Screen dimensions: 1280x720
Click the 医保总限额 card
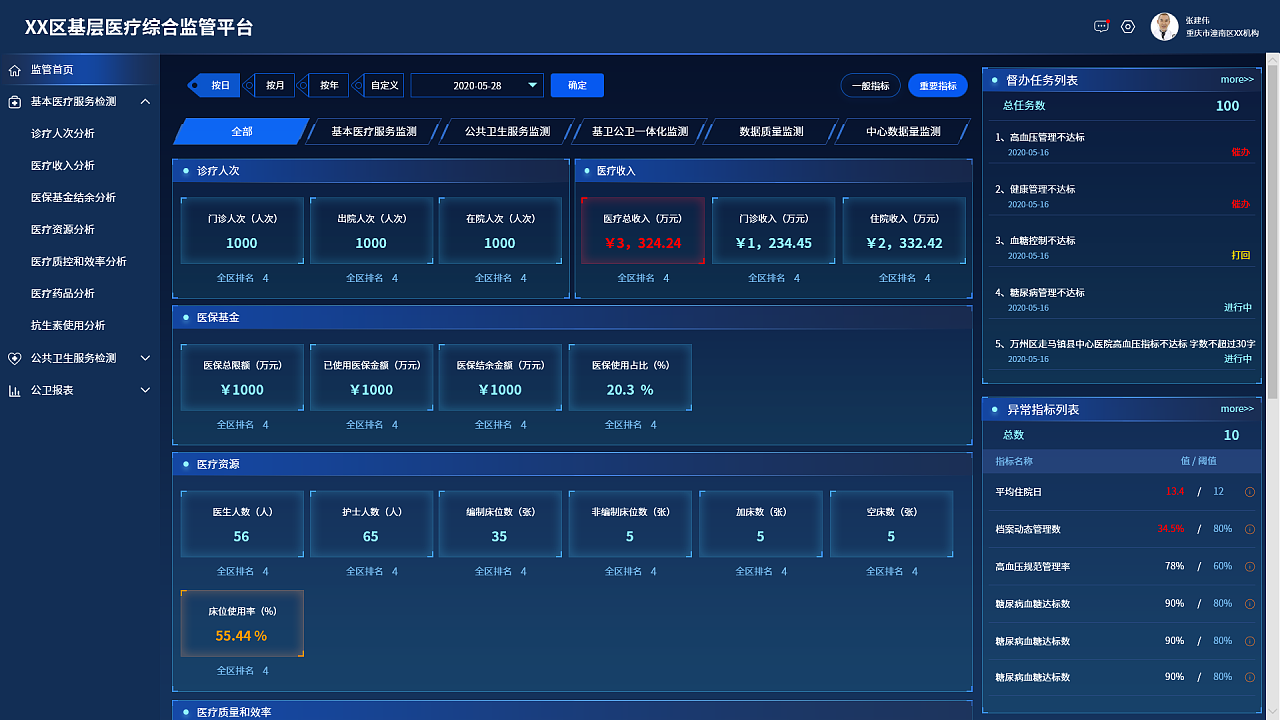(242, 378)
